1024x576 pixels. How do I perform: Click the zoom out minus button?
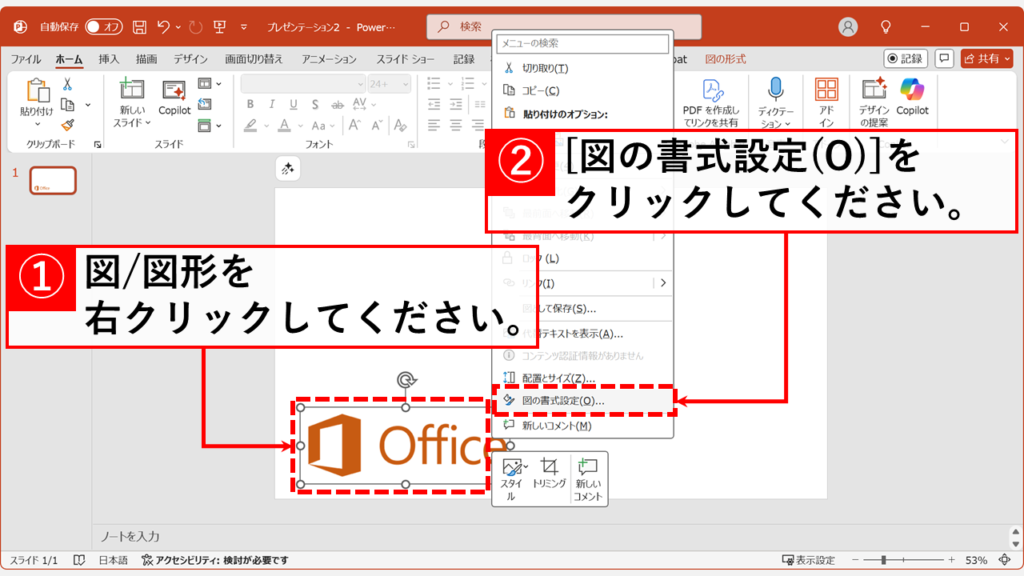(855, 560)
